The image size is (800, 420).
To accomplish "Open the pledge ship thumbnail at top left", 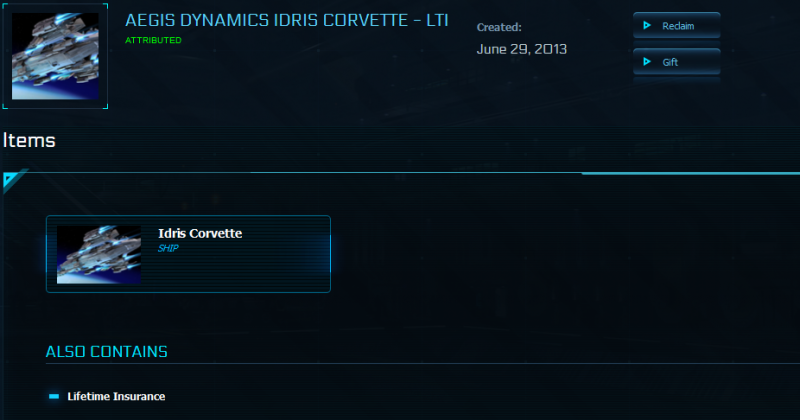I will pos(55,54).
